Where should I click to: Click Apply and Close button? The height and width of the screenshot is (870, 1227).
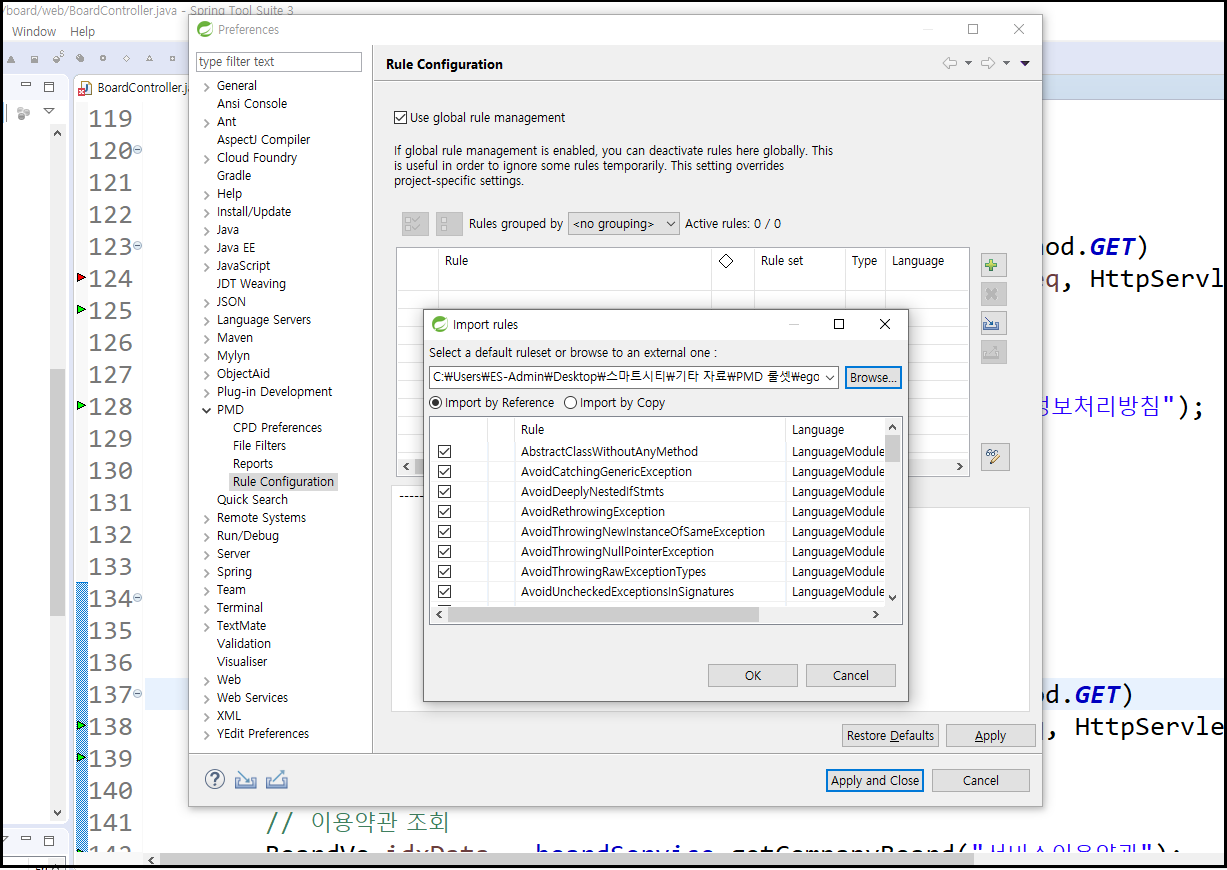[875, 780]
